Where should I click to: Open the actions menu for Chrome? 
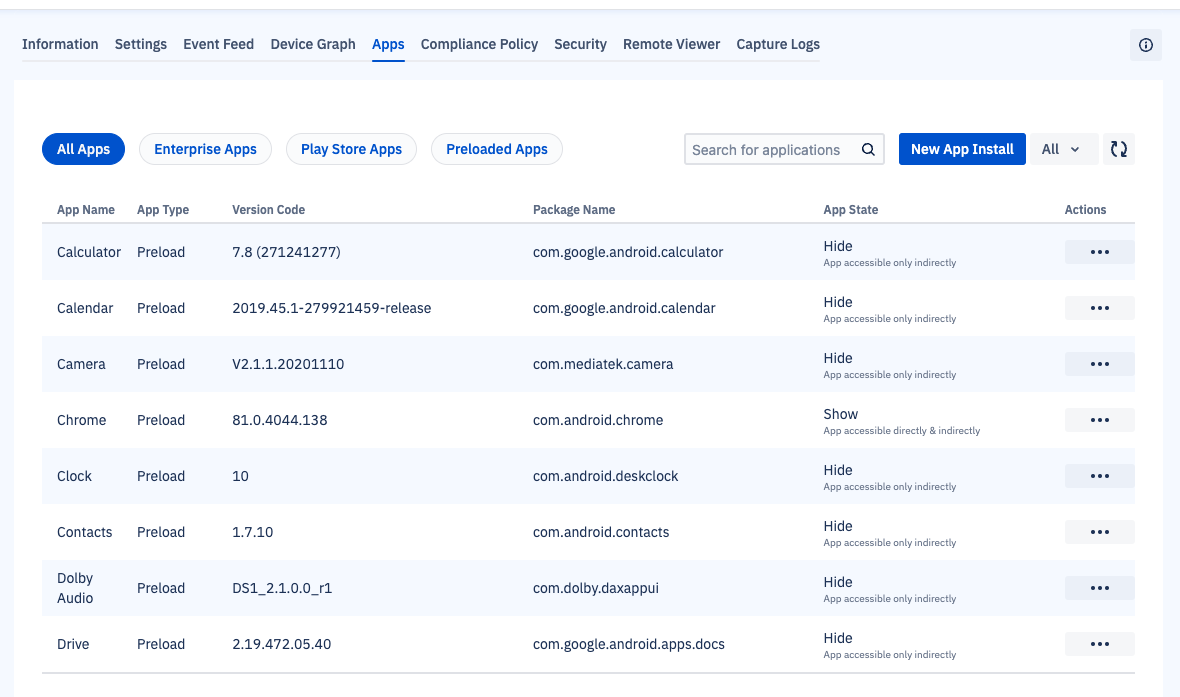[x=1099, y=420]
